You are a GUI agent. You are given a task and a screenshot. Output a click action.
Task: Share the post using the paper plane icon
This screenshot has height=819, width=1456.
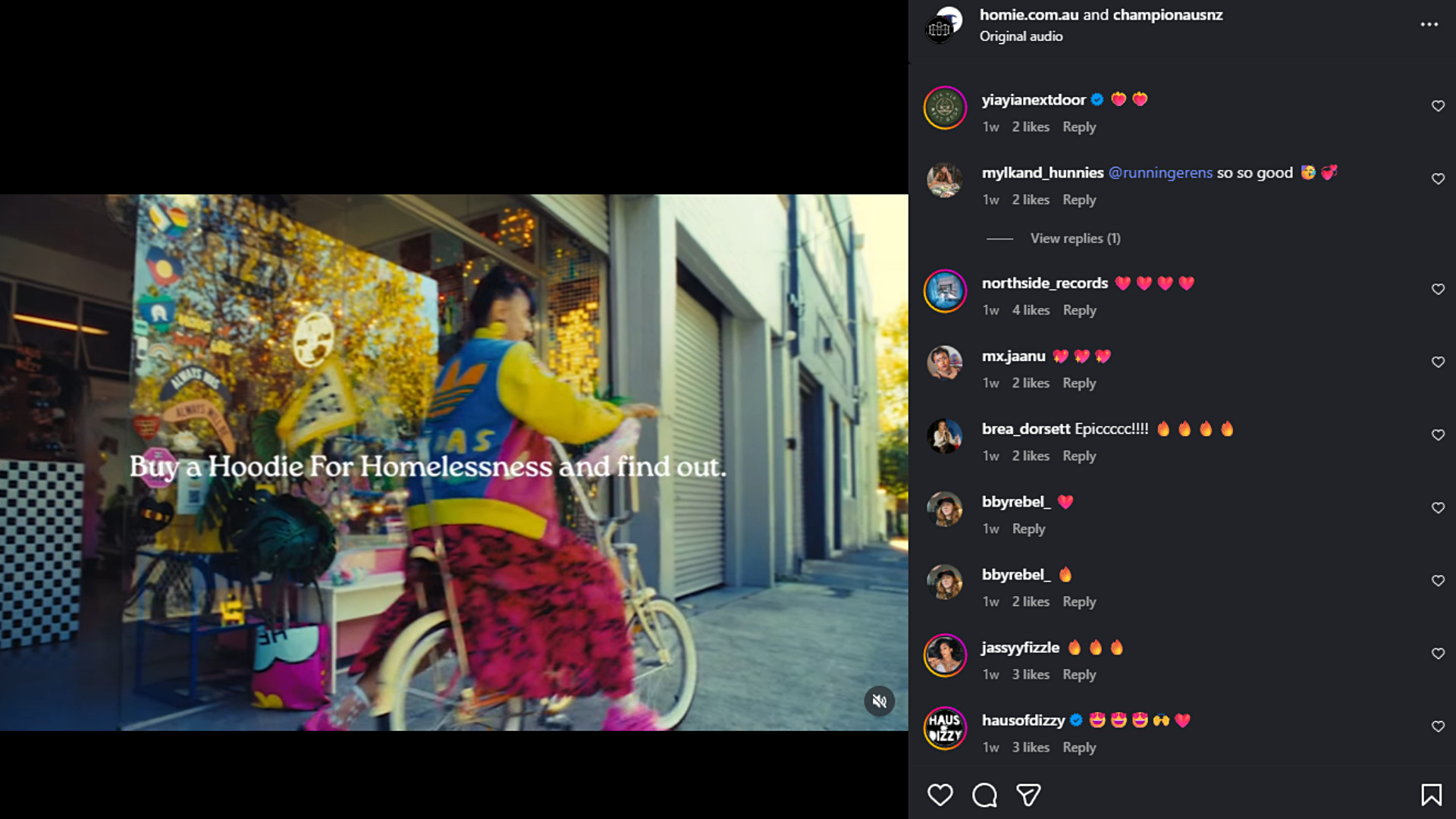tap(1028, 794)
